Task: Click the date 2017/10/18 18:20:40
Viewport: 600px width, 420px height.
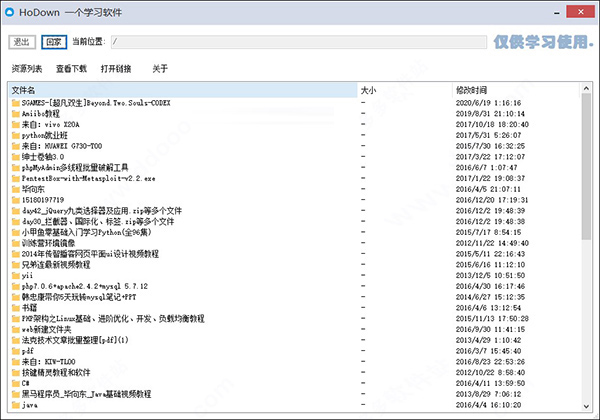Action: click(x=492, y=124)
